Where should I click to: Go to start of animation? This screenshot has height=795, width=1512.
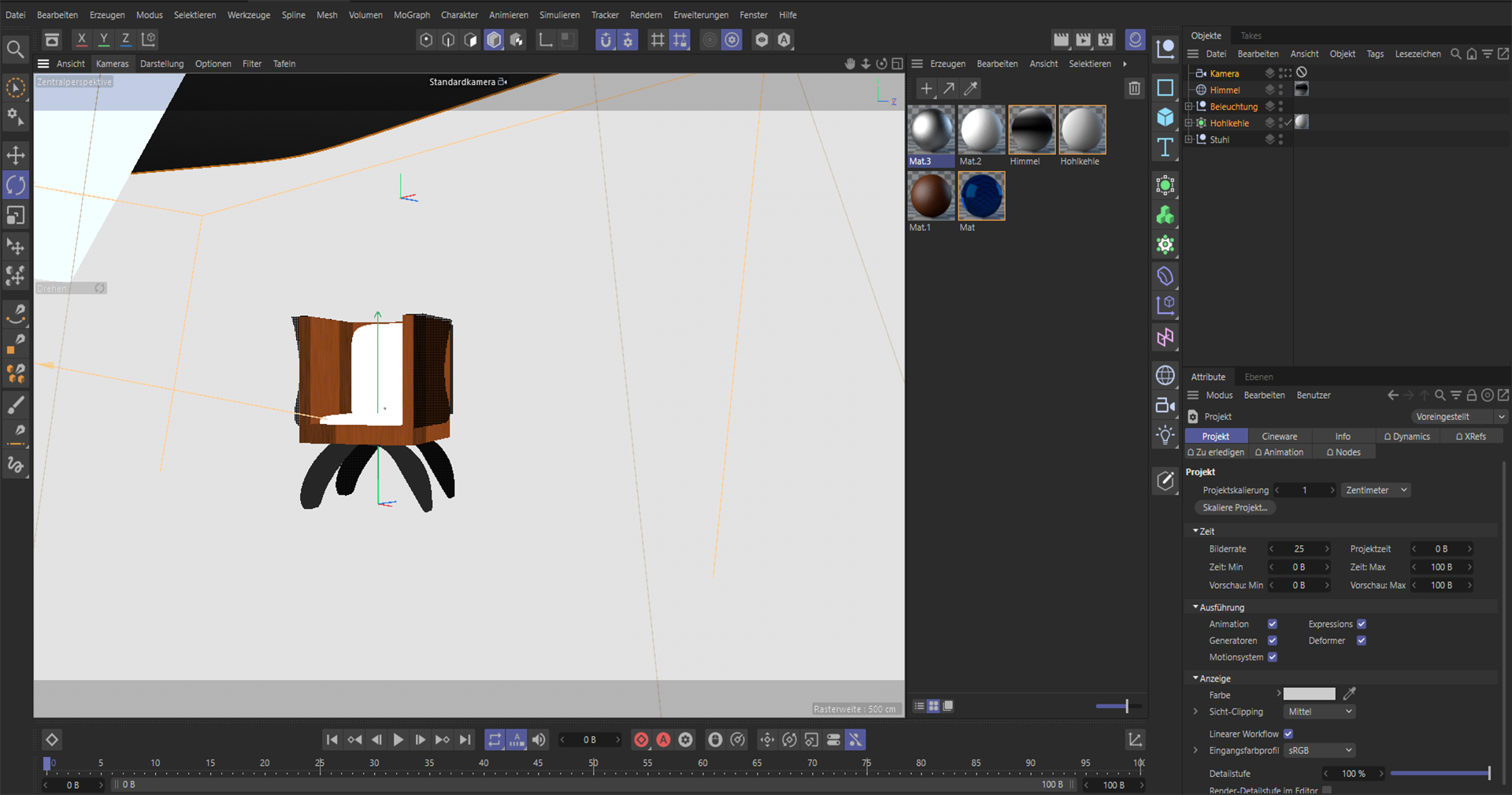(x=332, y=740)
